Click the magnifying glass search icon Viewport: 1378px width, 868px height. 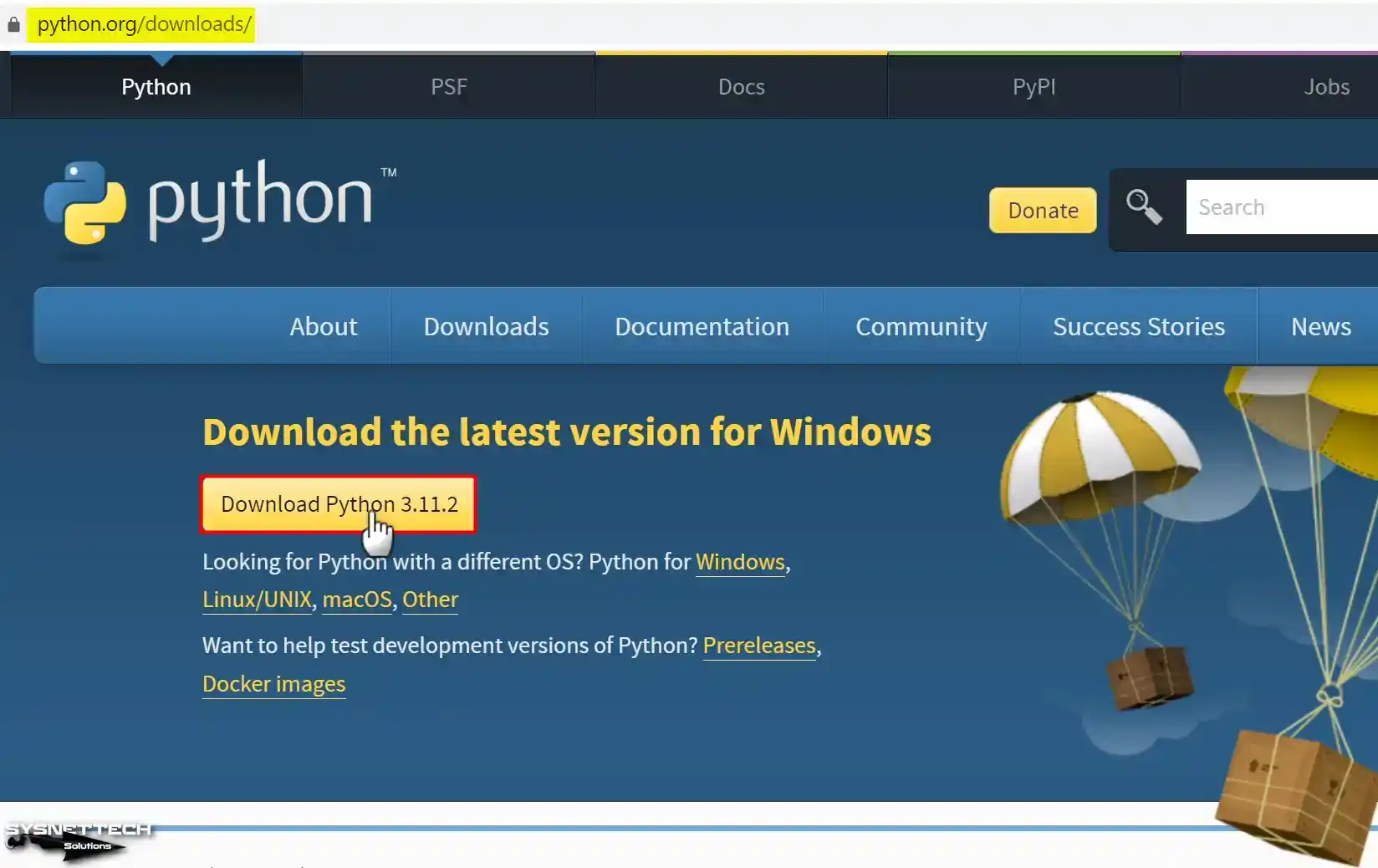pos(1143,207)
